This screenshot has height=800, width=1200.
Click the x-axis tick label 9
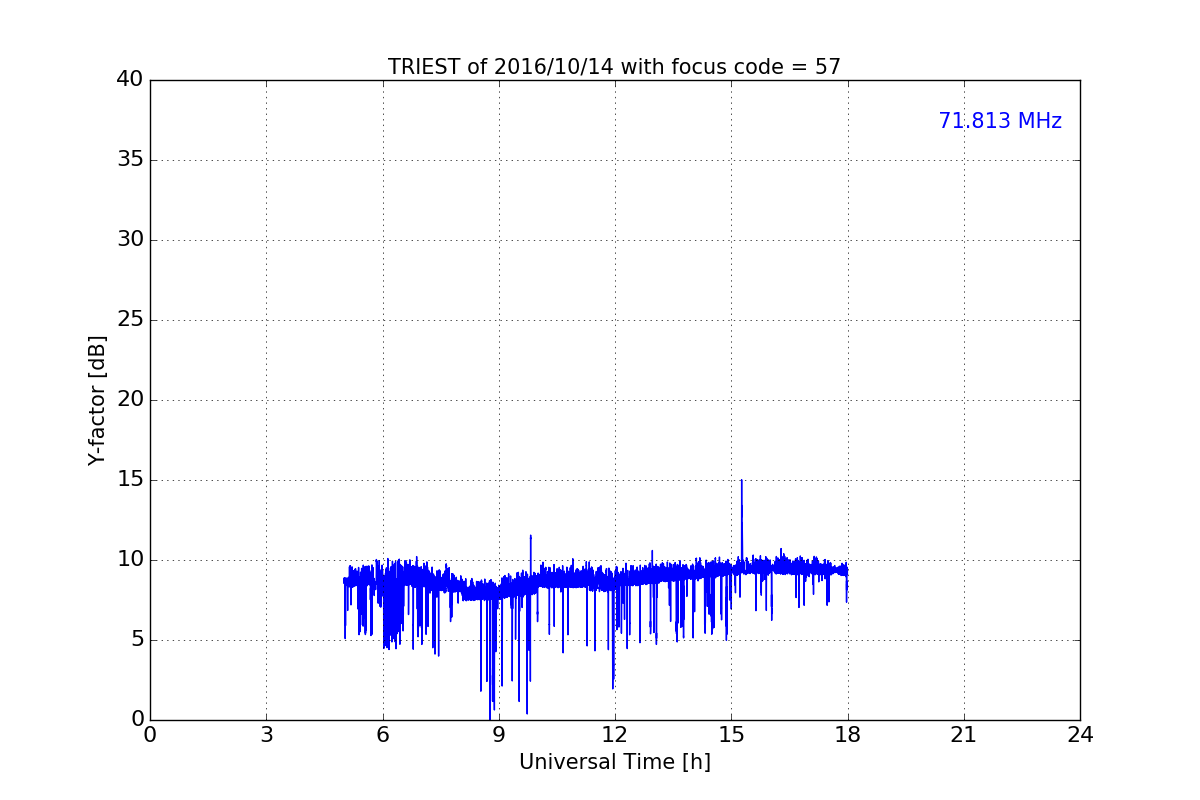coord(498,735)
